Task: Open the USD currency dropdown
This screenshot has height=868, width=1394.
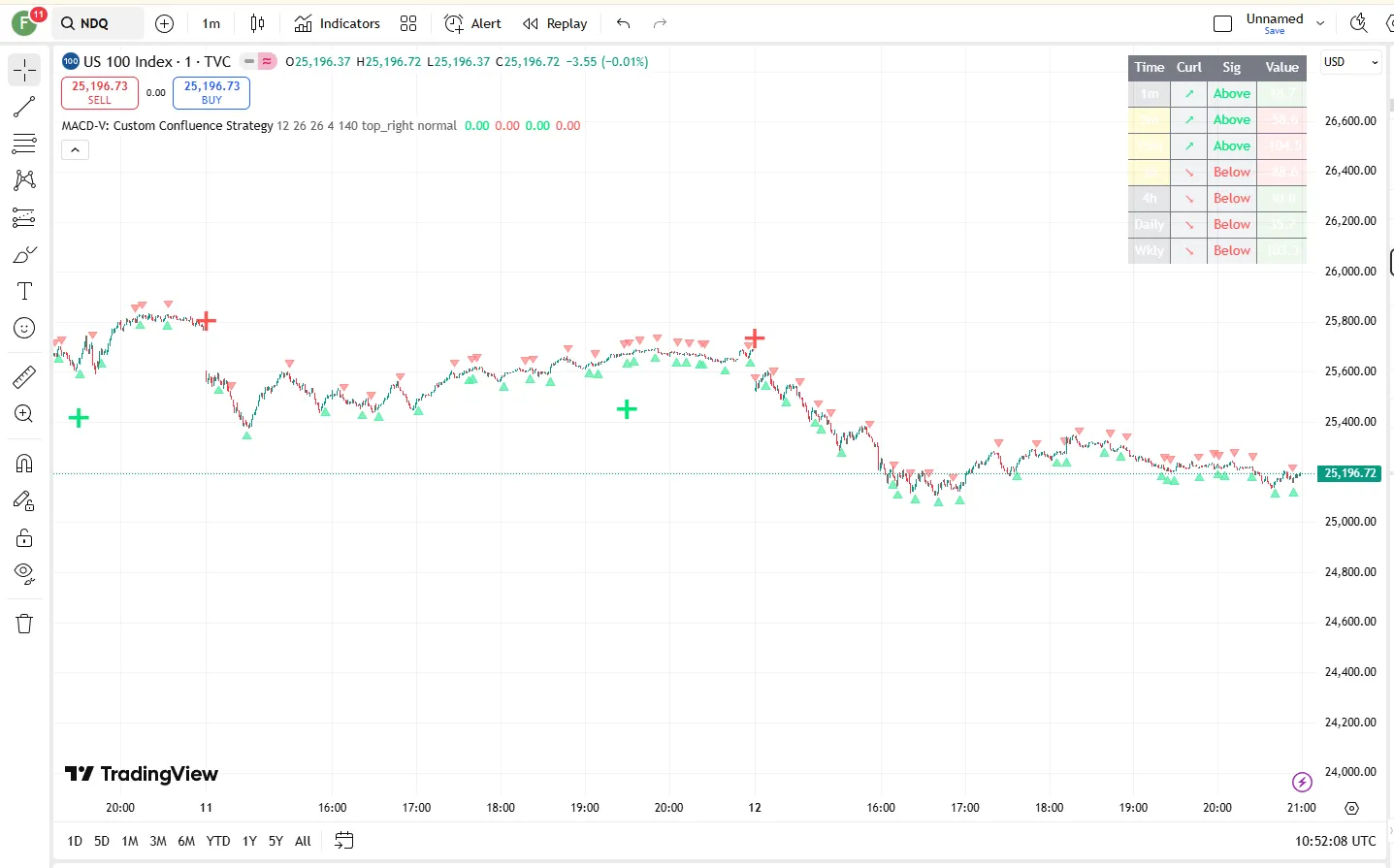Action: [1350, 62]
